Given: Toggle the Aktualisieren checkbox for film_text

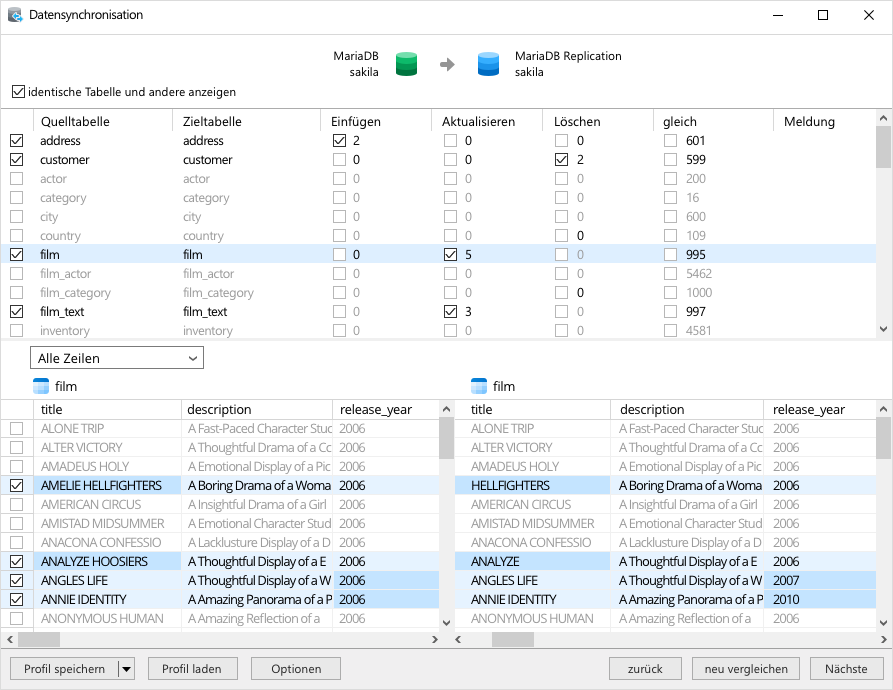Looking at the screenshot, I should point(450,311).
